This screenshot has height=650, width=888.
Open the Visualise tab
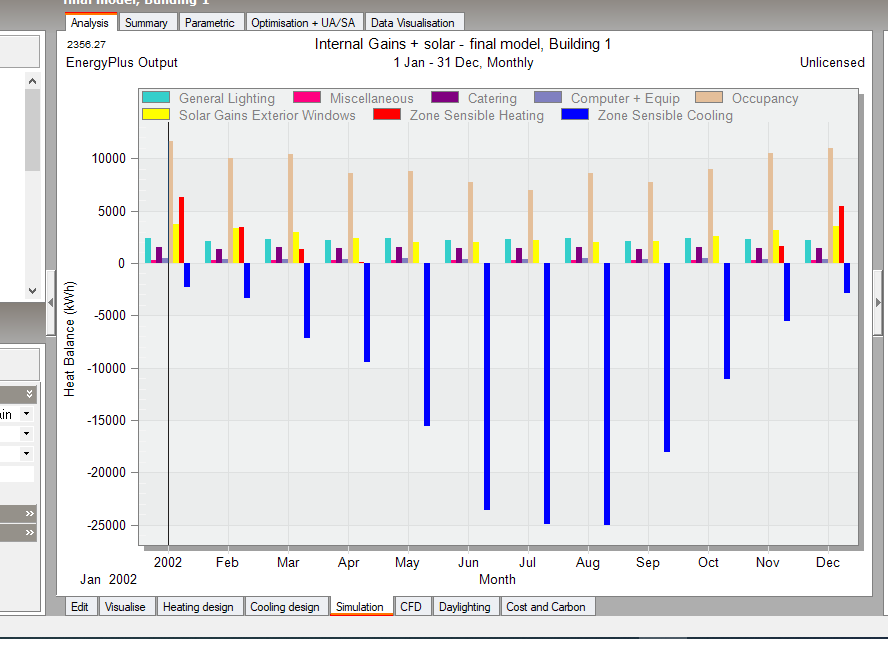tap(125, 607)
